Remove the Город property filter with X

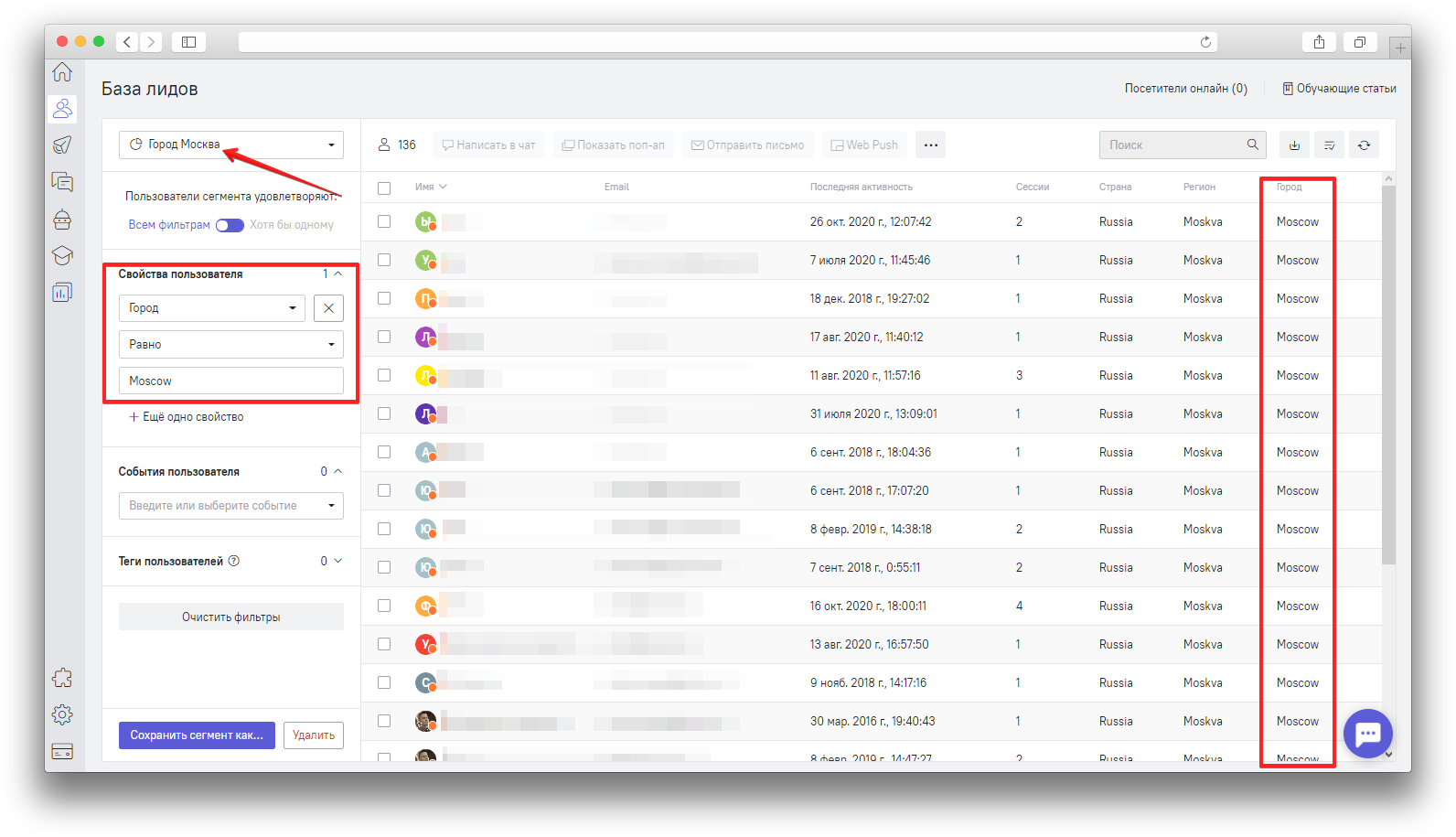328,307
